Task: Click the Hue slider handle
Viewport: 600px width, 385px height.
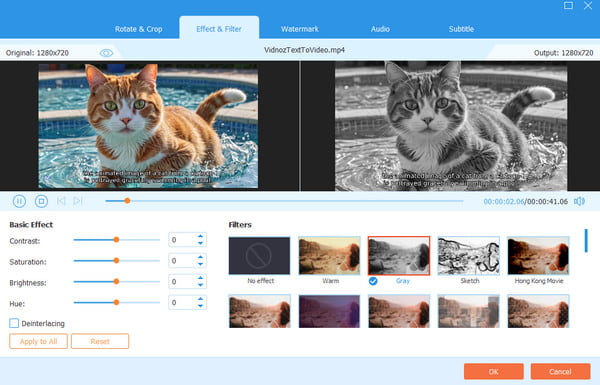Action: coord(116,302)
